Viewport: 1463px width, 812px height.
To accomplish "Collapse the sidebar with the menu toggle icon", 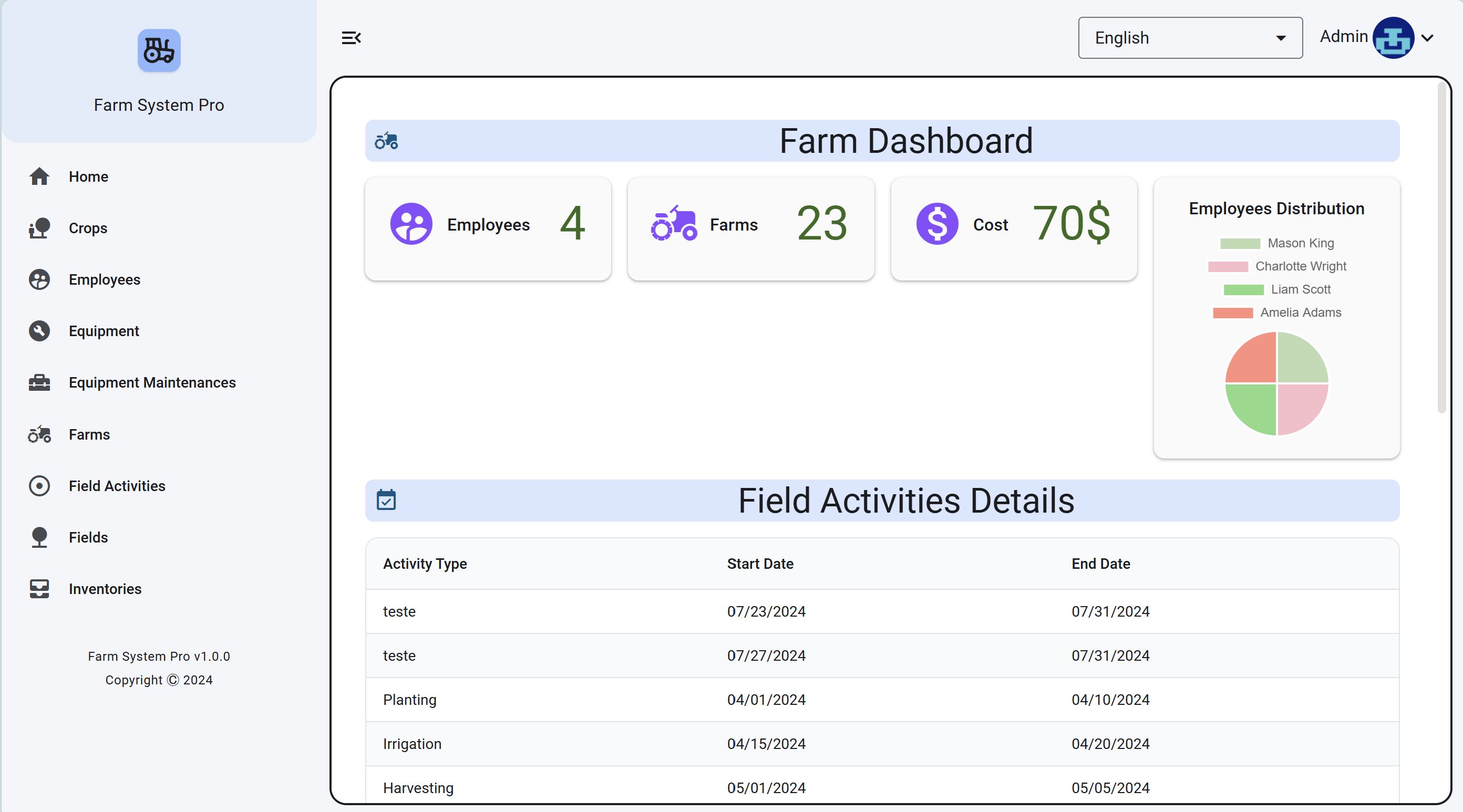I will click(x=351, y=38).
